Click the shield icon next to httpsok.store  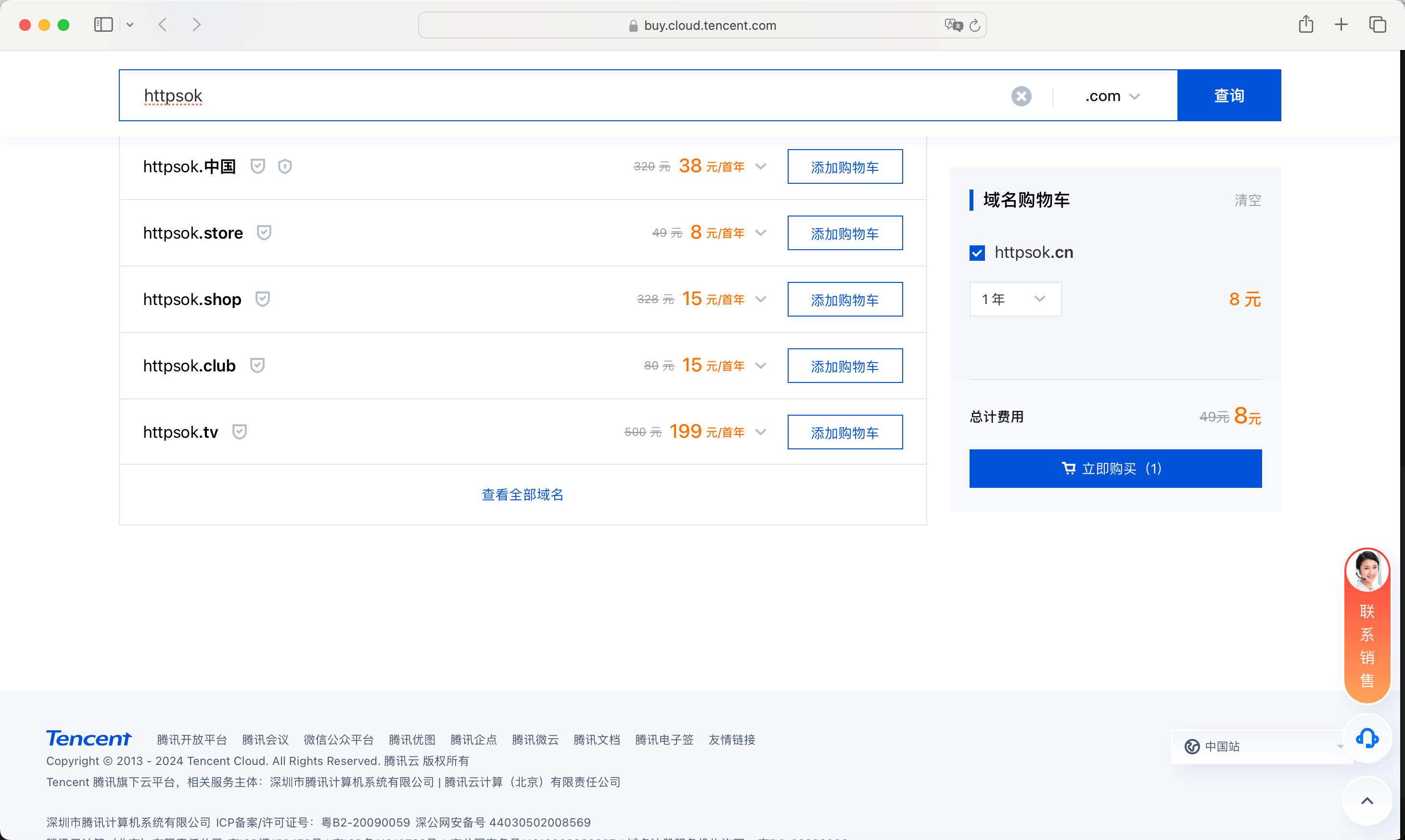[264, 232]
